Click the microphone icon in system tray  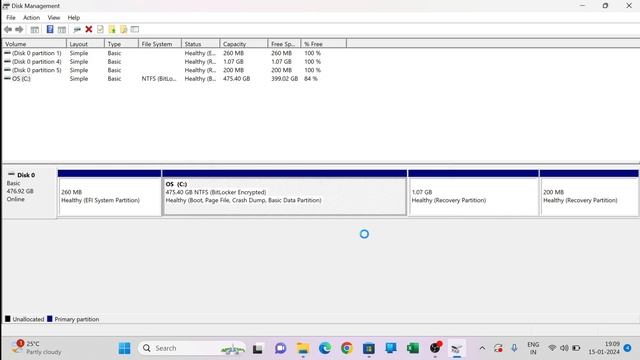[514, 348]
